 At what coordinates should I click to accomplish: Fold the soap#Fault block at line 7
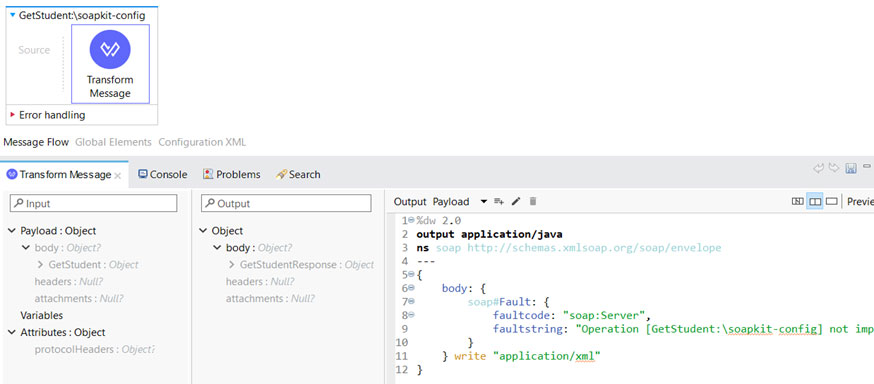click(x=411, y=302)
